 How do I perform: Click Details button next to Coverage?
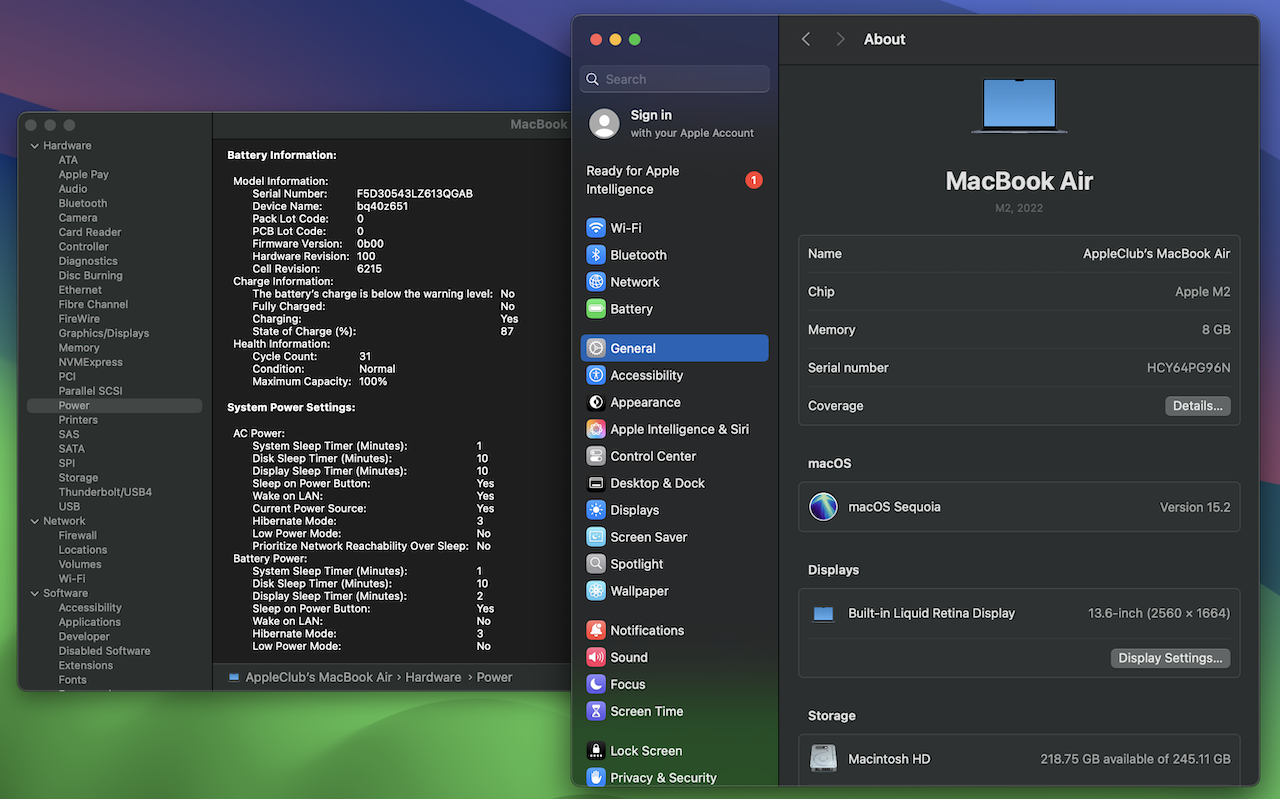(x=1197, y=406)
